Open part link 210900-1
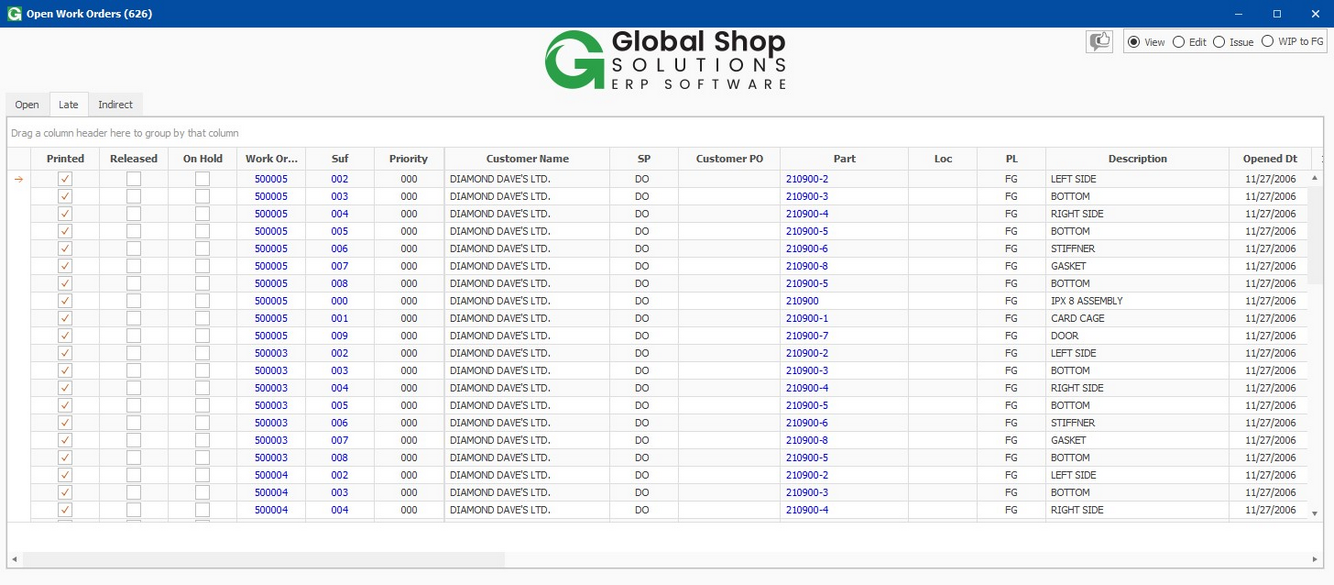1334x585 pixels. (807, 319)
